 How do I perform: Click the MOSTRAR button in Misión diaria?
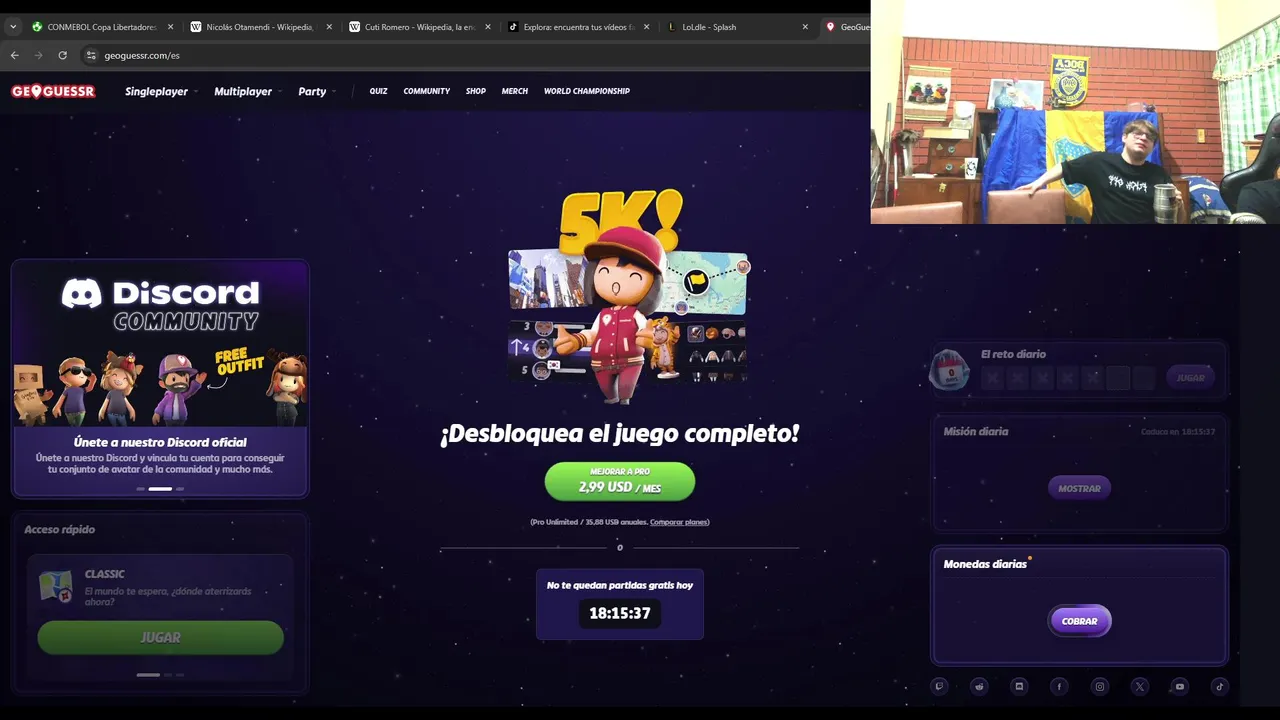1079,488
